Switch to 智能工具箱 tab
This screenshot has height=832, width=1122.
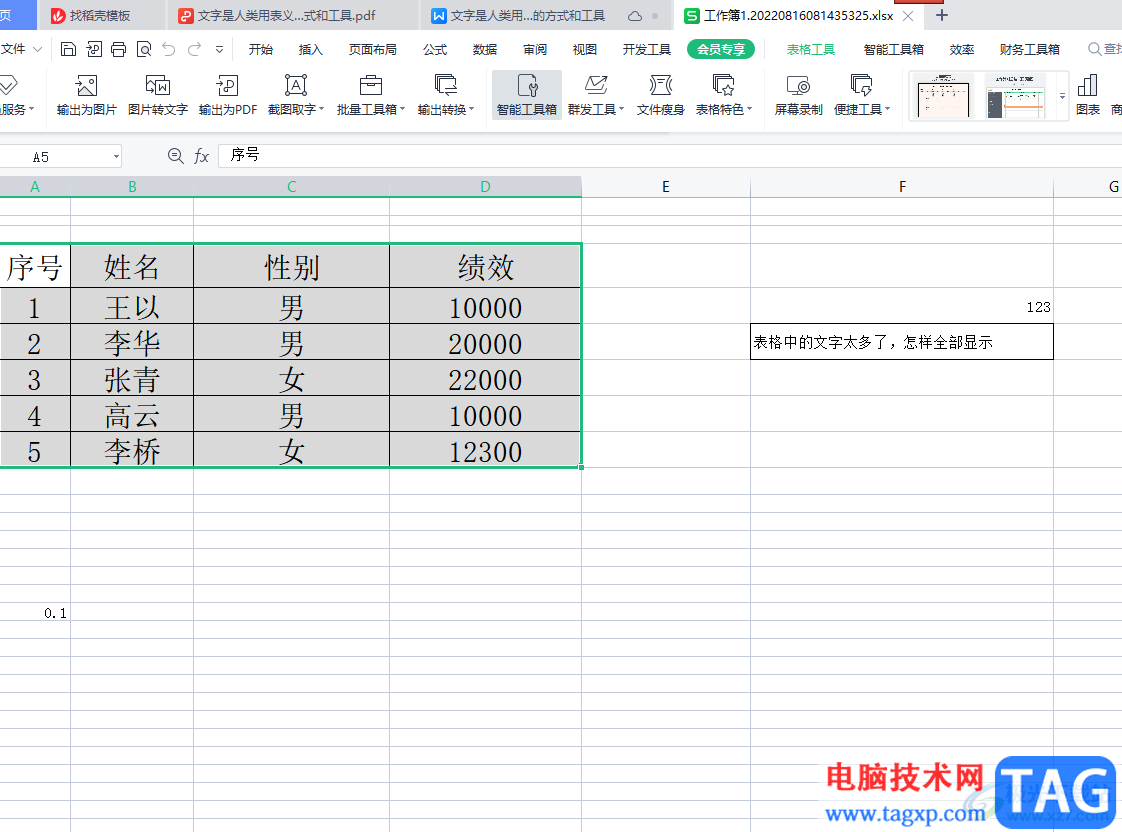pyautogui.click(x=893, y=49)
